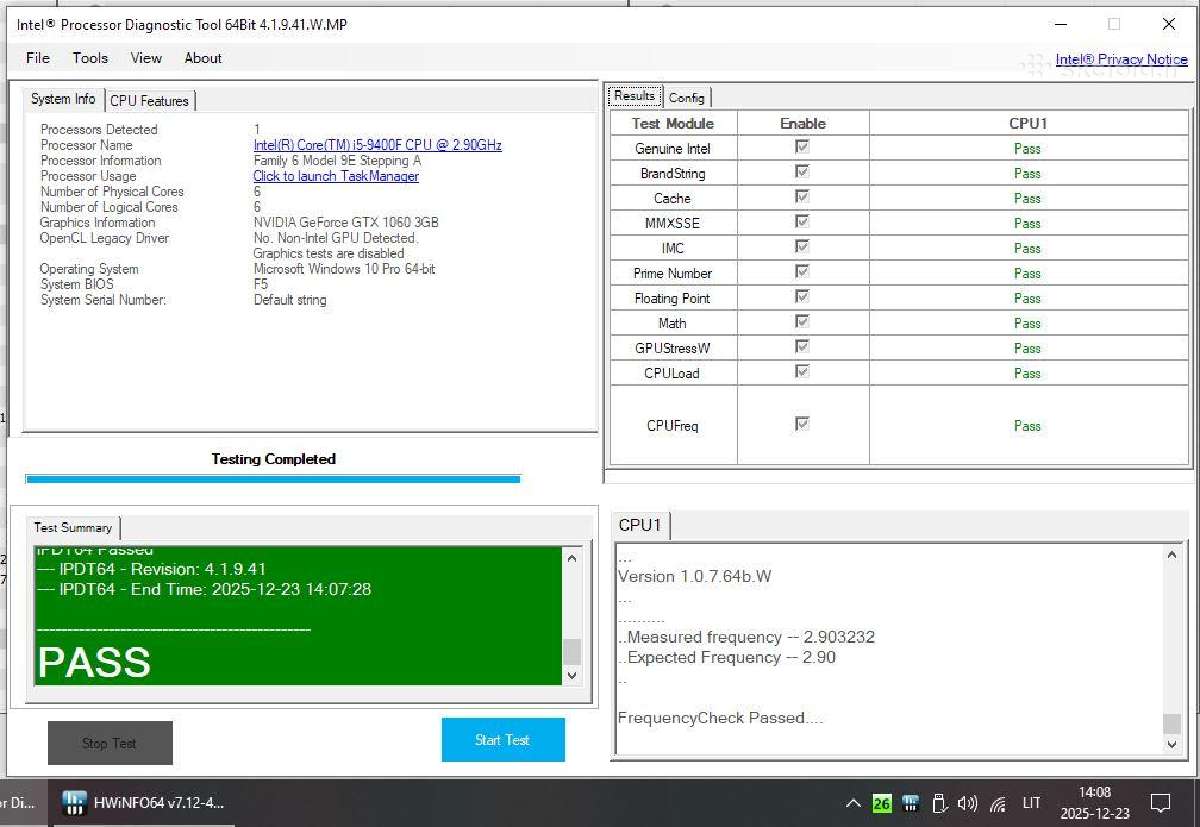Toggle the Math test enable checkbox

(x=802, y=322)
